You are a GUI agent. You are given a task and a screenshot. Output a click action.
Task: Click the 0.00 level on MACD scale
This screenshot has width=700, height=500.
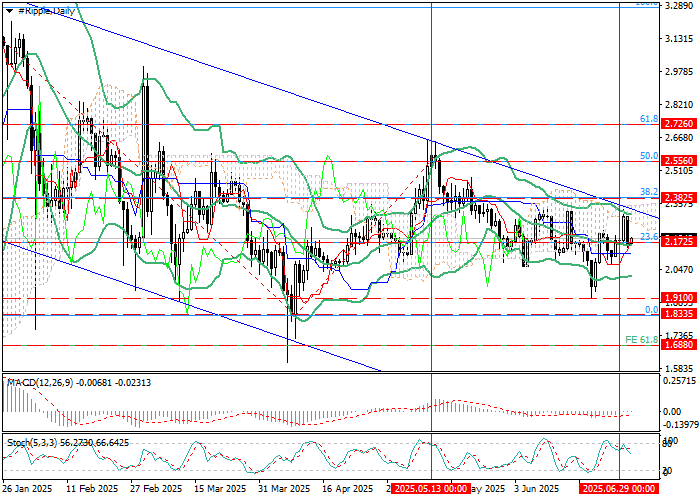coord(674,411)
